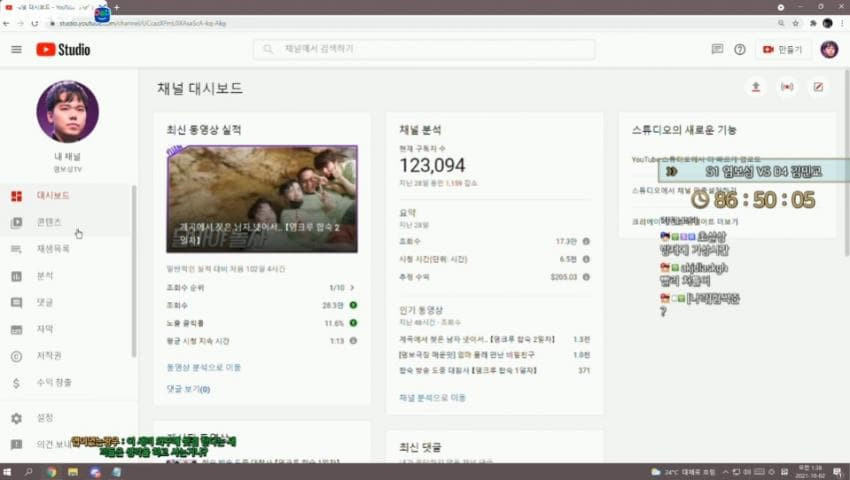Open the latest video thumbnail
850x480 pixels.
262,199
